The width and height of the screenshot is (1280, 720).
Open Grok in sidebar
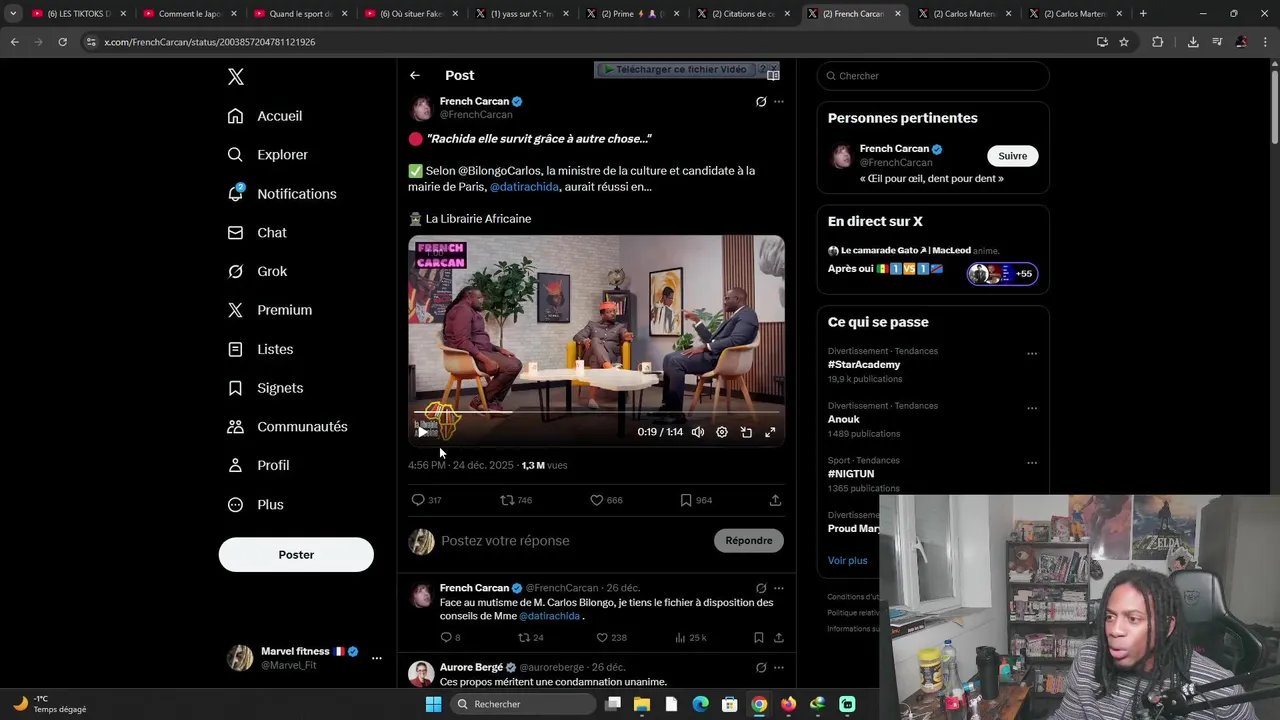tap(257, 271)
